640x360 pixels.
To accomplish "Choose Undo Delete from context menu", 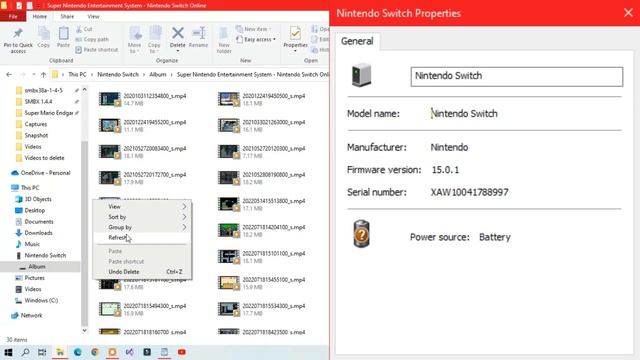I will 143,272.
